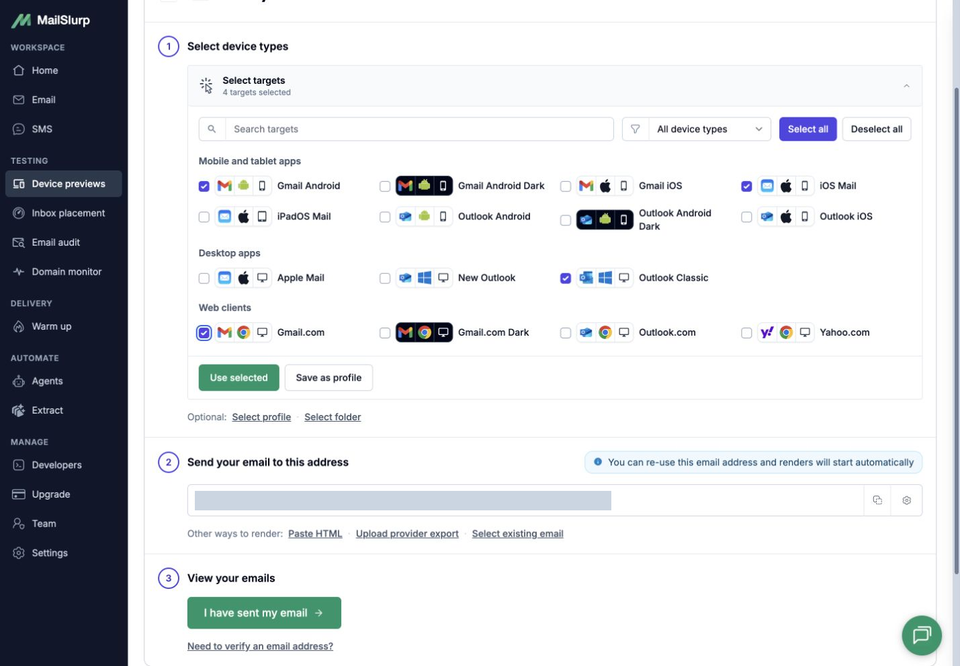Uncheck the Gmail Android checkbox

[x=204, y=186]
